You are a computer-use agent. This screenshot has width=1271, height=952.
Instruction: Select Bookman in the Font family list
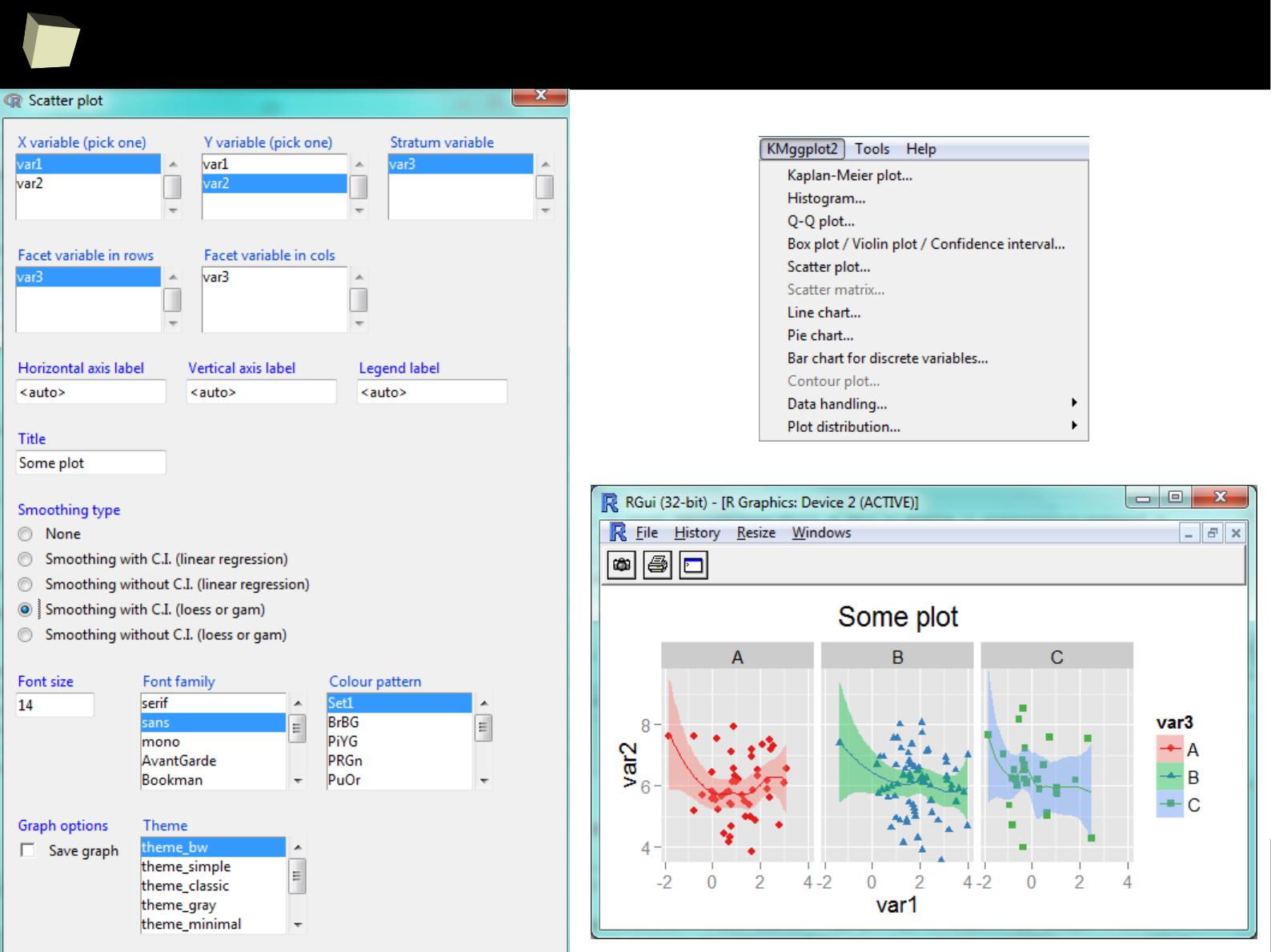pos(213,780)
